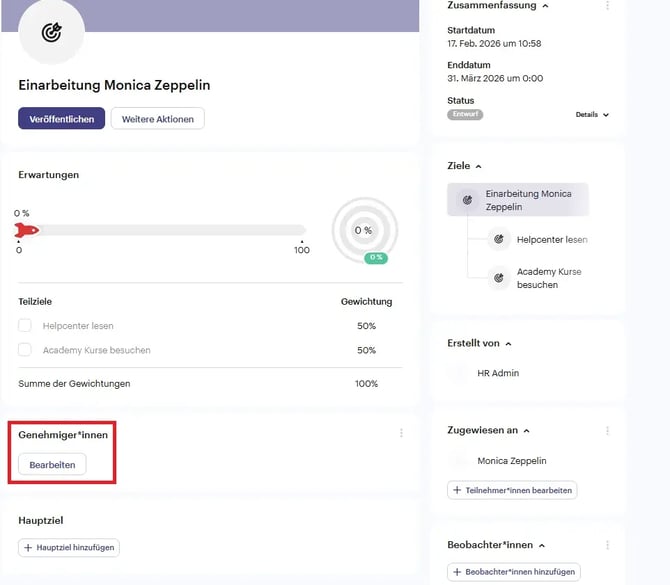The image size is (670, 585).
Task: Edit participants via Teilnehmer*innen bearbeiten
Action: (x=512, y=490)
